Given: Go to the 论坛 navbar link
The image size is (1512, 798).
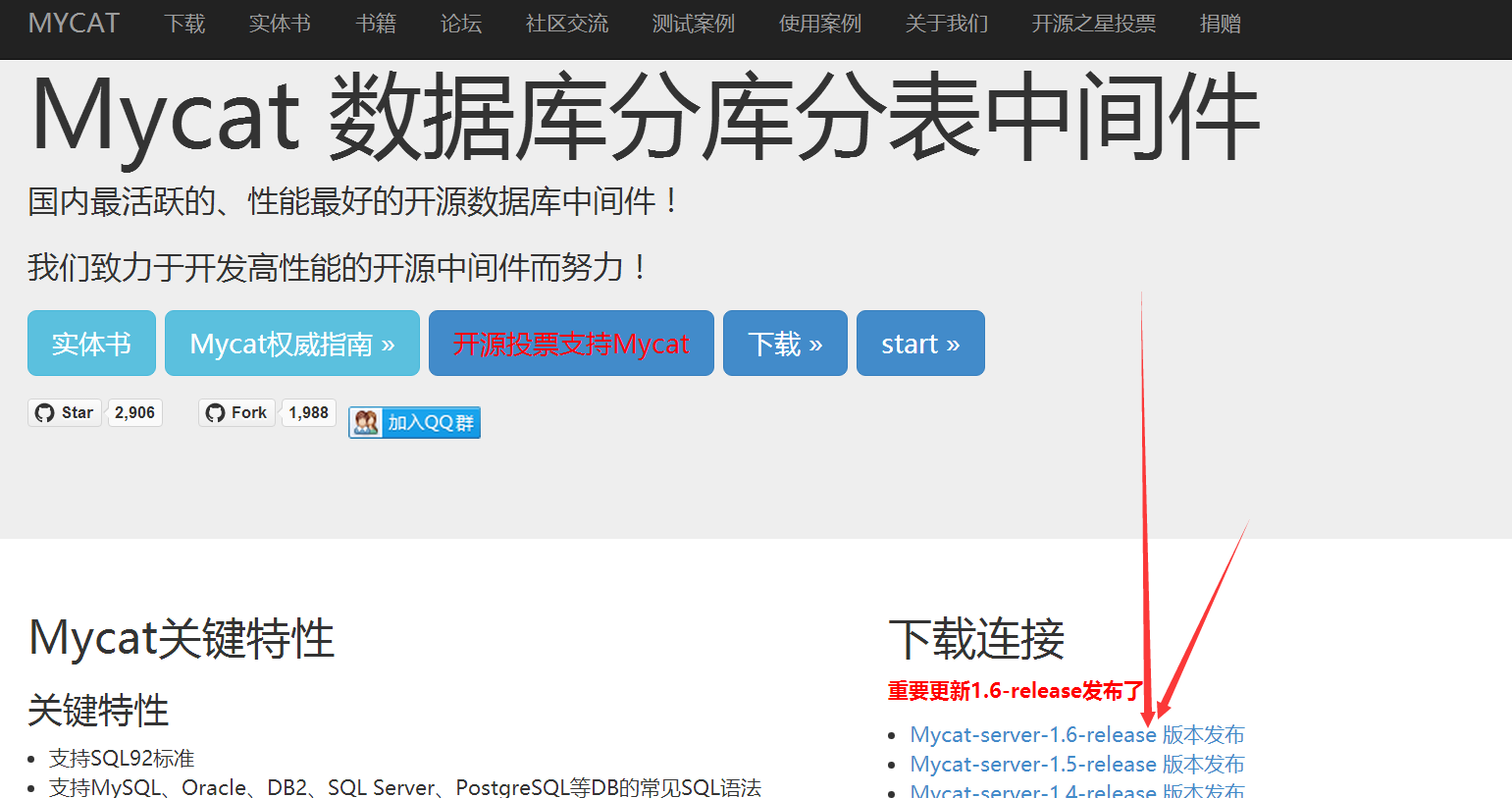Looking at the screenshot, I should [461, 24].
